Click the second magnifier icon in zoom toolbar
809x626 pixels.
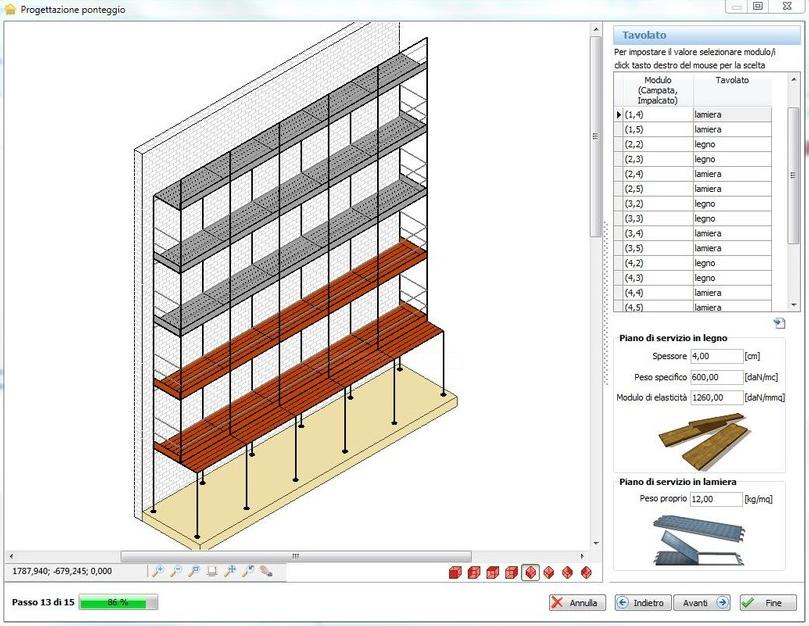175,571
